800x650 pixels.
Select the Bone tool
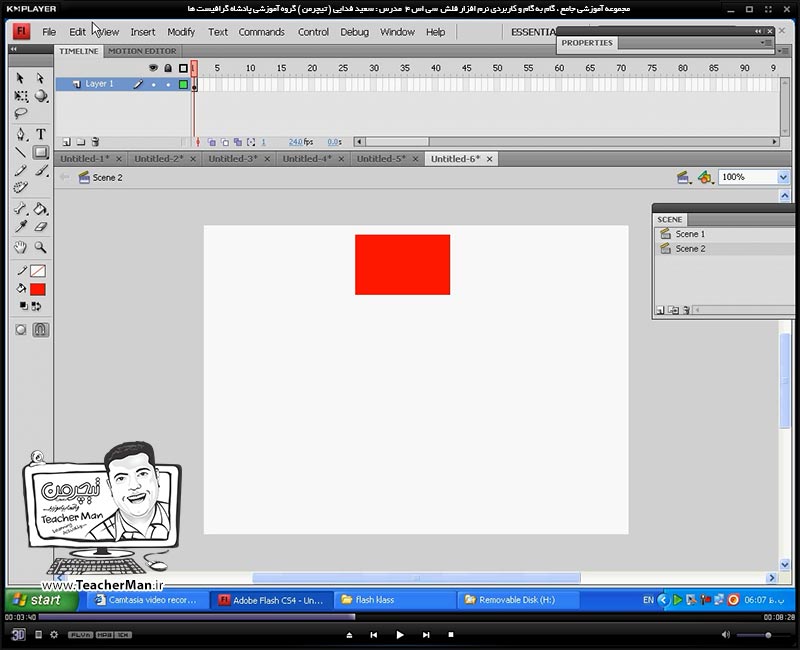pos(20,209)
